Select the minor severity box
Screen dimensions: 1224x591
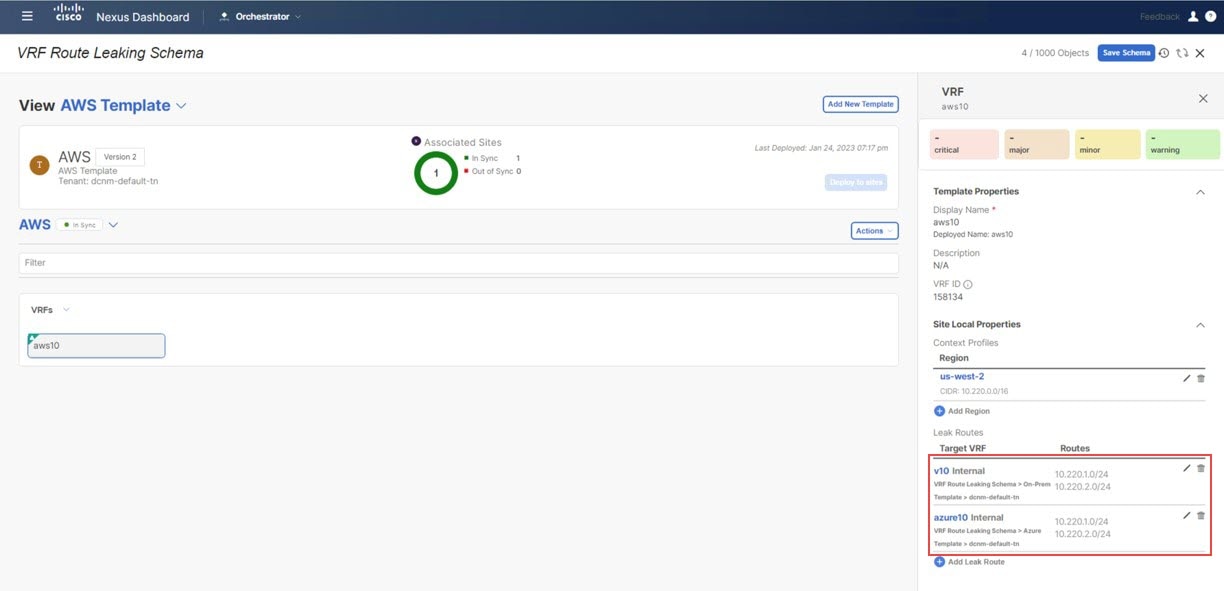1108,144
